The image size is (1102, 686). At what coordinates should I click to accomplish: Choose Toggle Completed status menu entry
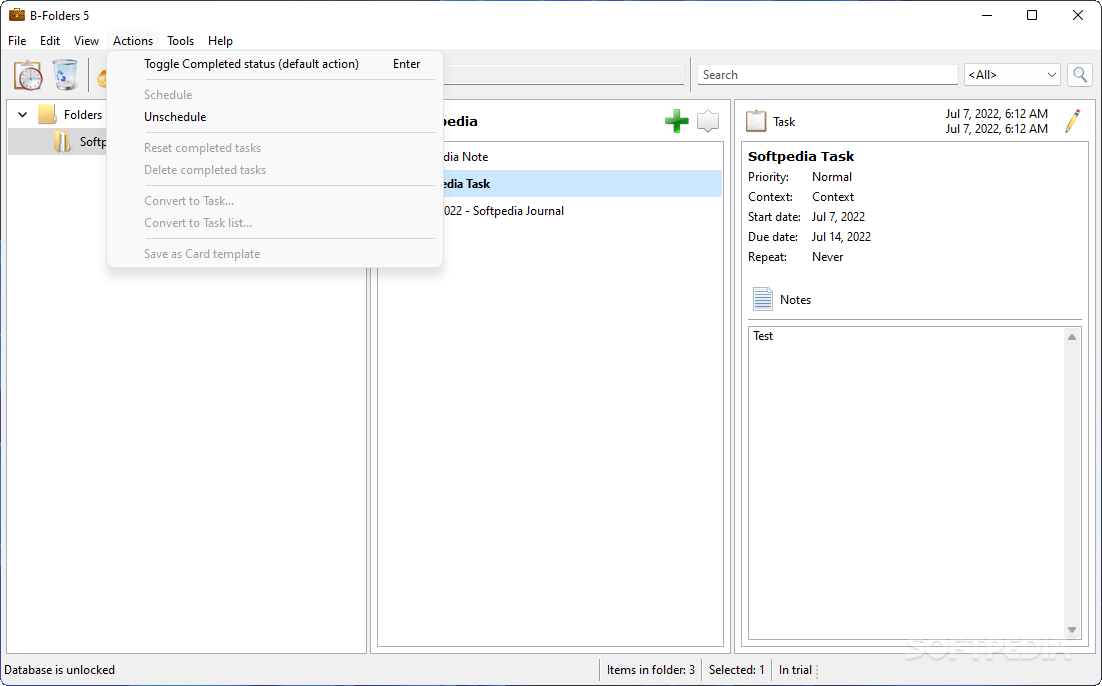tap(275, 64)
